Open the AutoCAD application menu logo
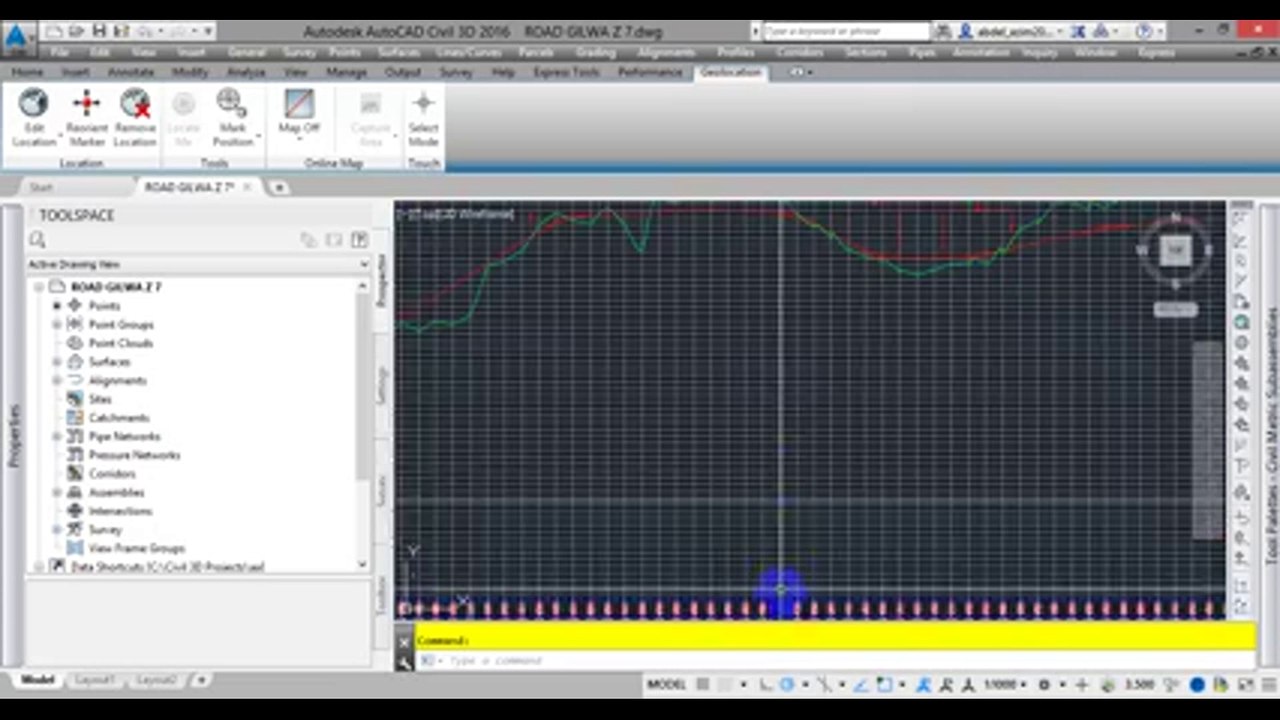This screenshot has width=1280, height=720. [x=16, y=36]
